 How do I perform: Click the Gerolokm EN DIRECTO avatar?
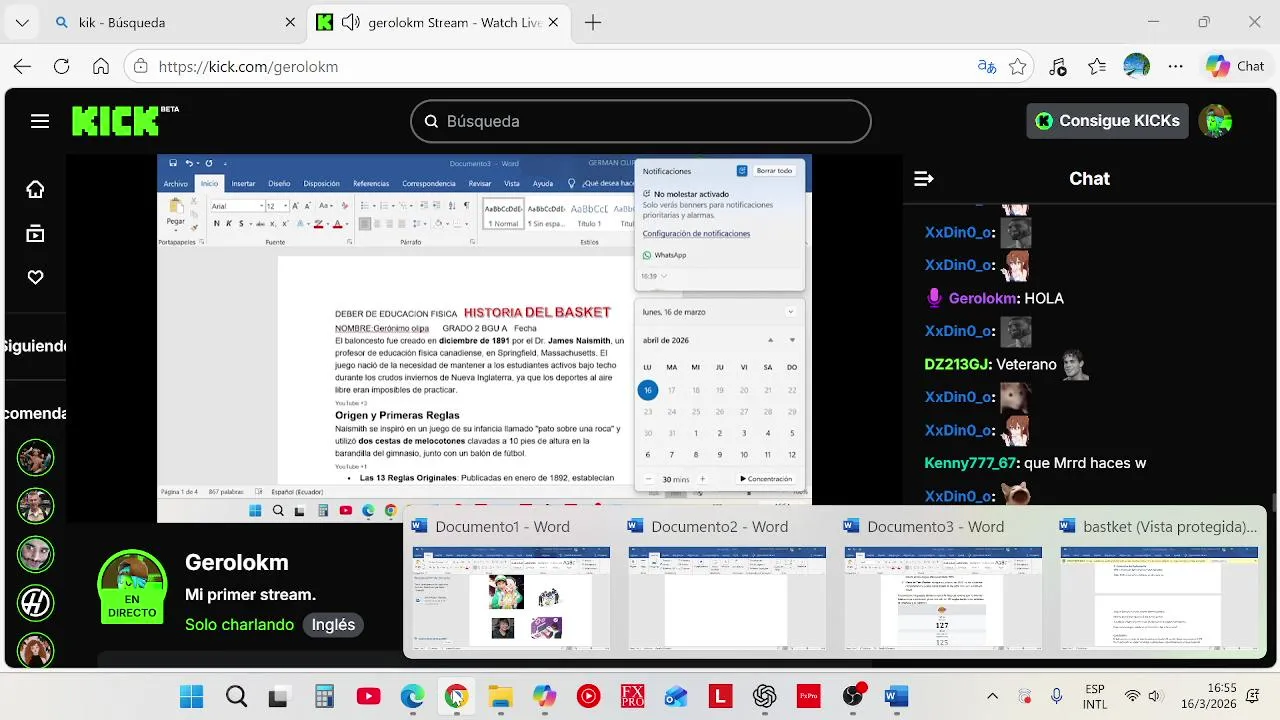coord(132,586)
